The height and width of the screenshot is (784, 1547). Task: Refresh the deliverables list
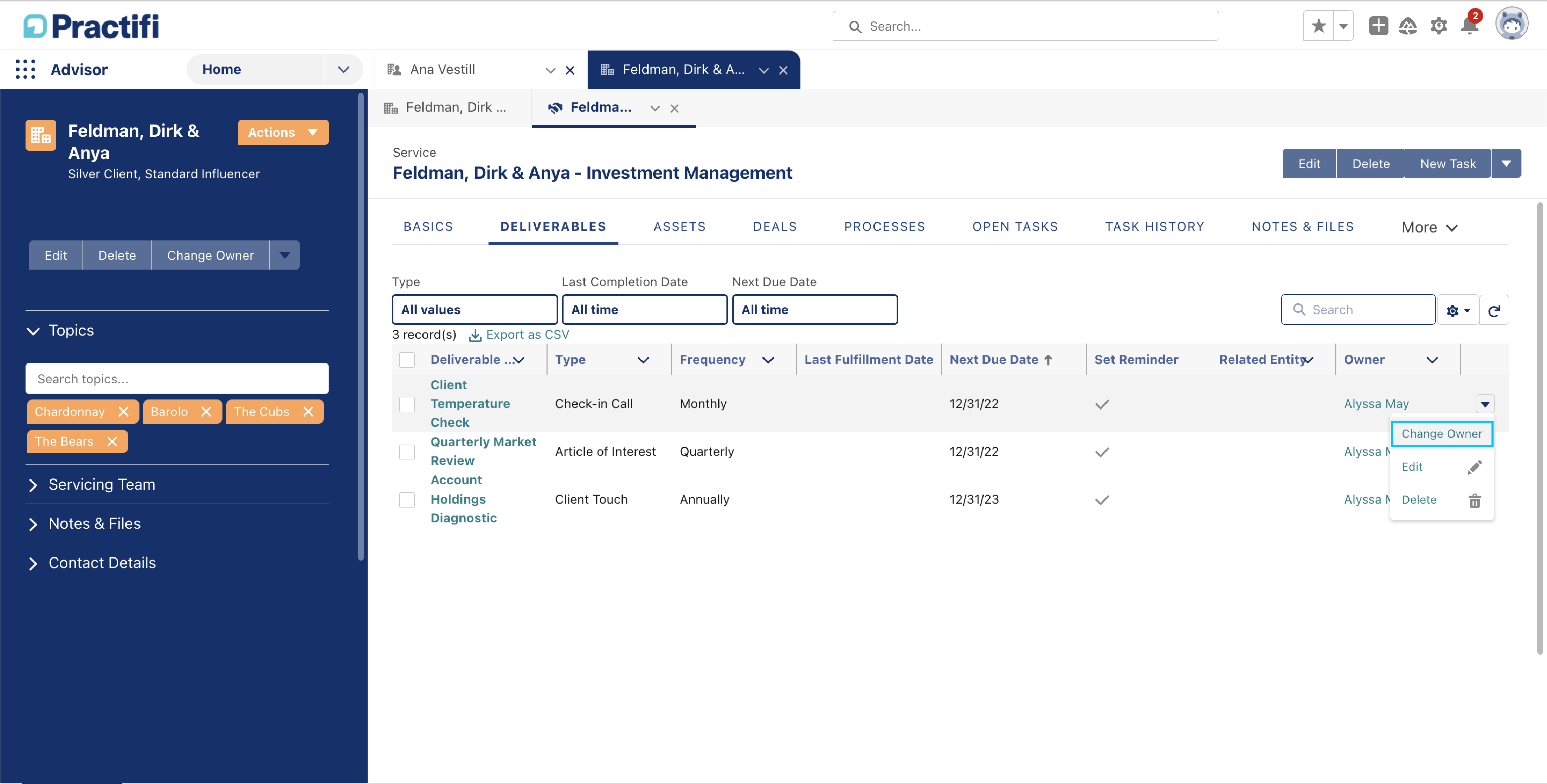(1494, 310)
